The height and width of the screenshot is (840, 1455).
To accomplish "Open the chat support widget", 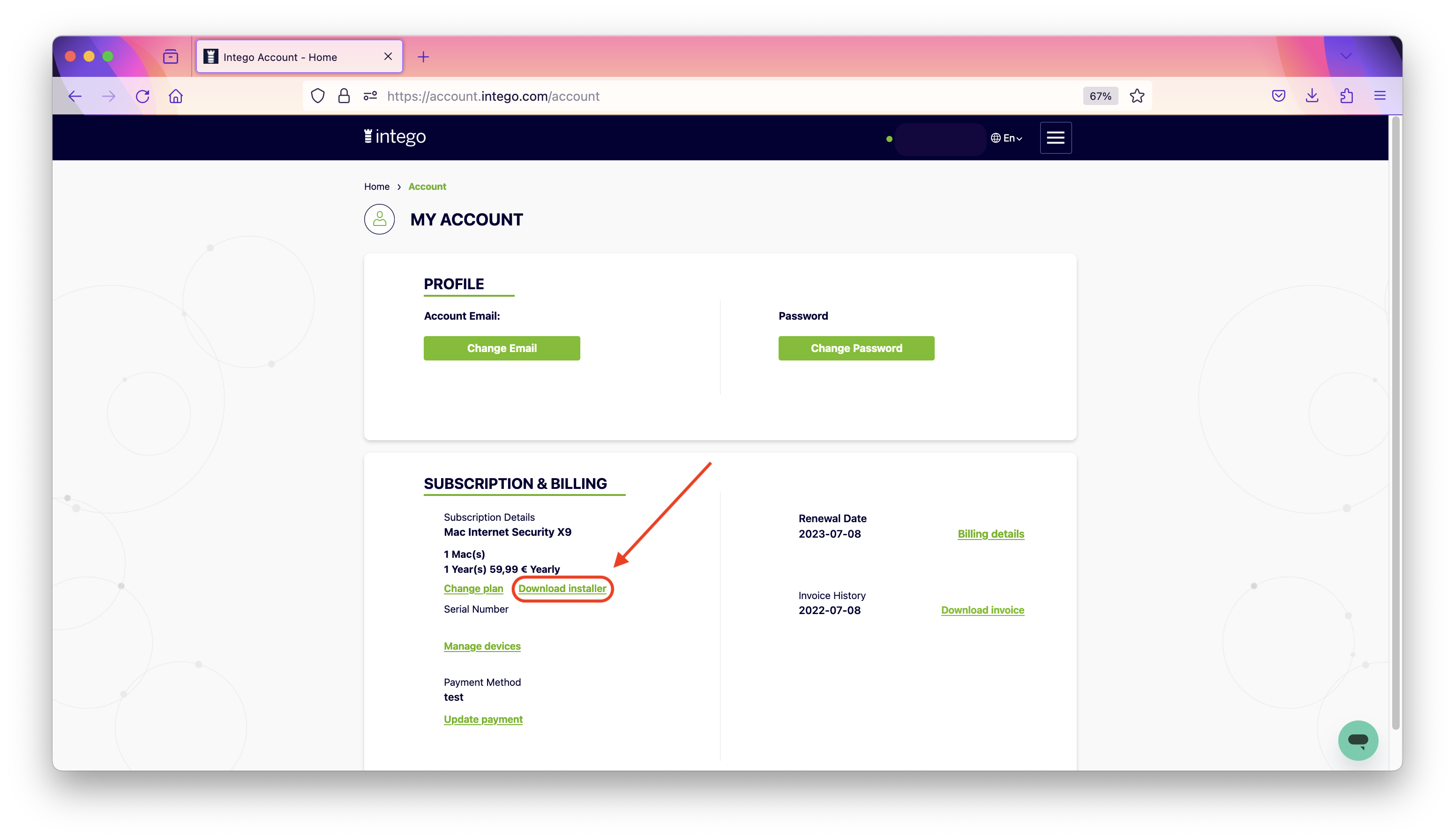I will pos(1358,740).
